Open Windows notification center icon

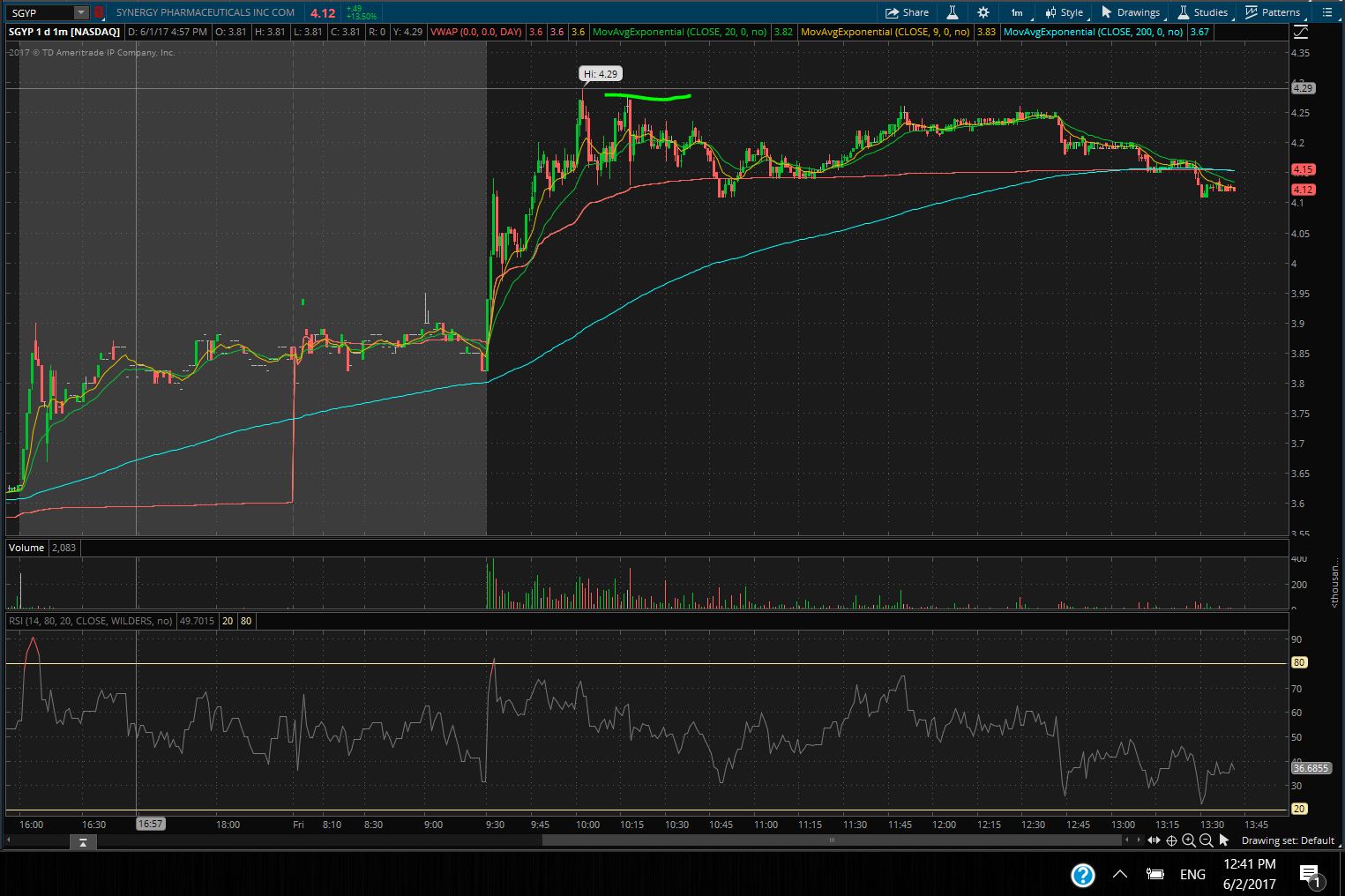pos(1310,874)
